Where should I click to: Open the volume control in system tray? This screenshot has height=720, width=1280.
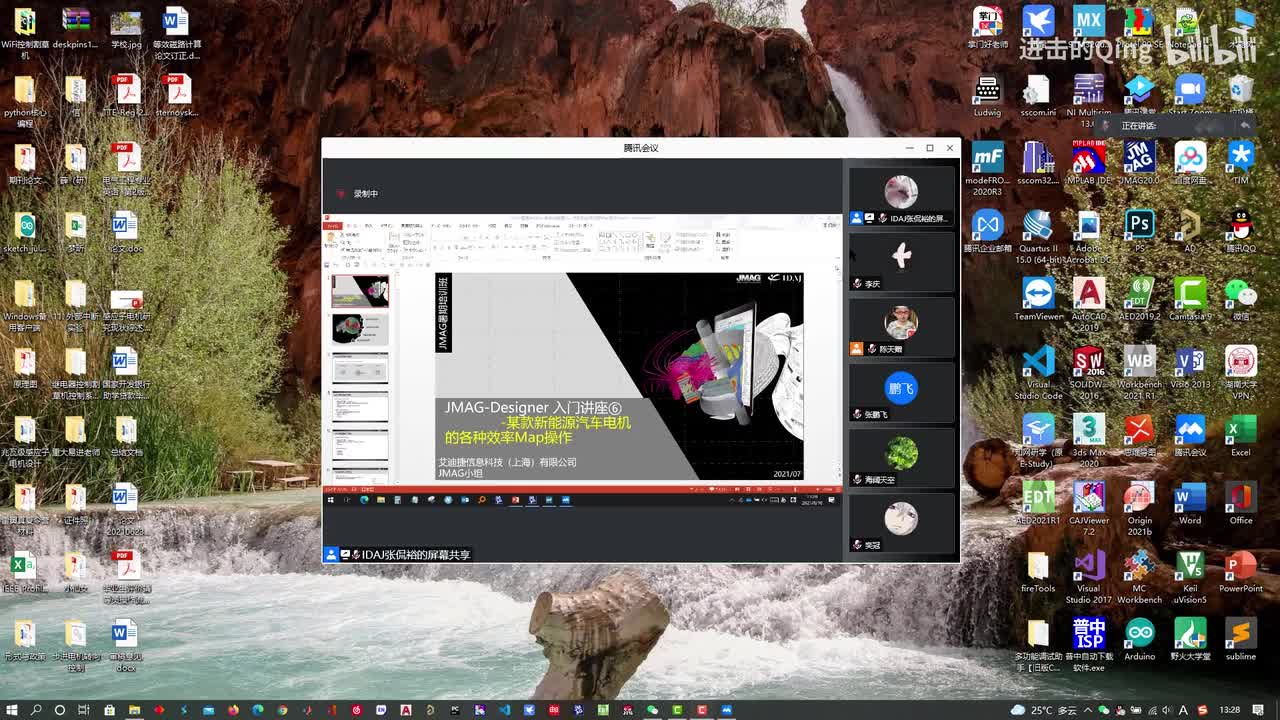point(1166,710)
